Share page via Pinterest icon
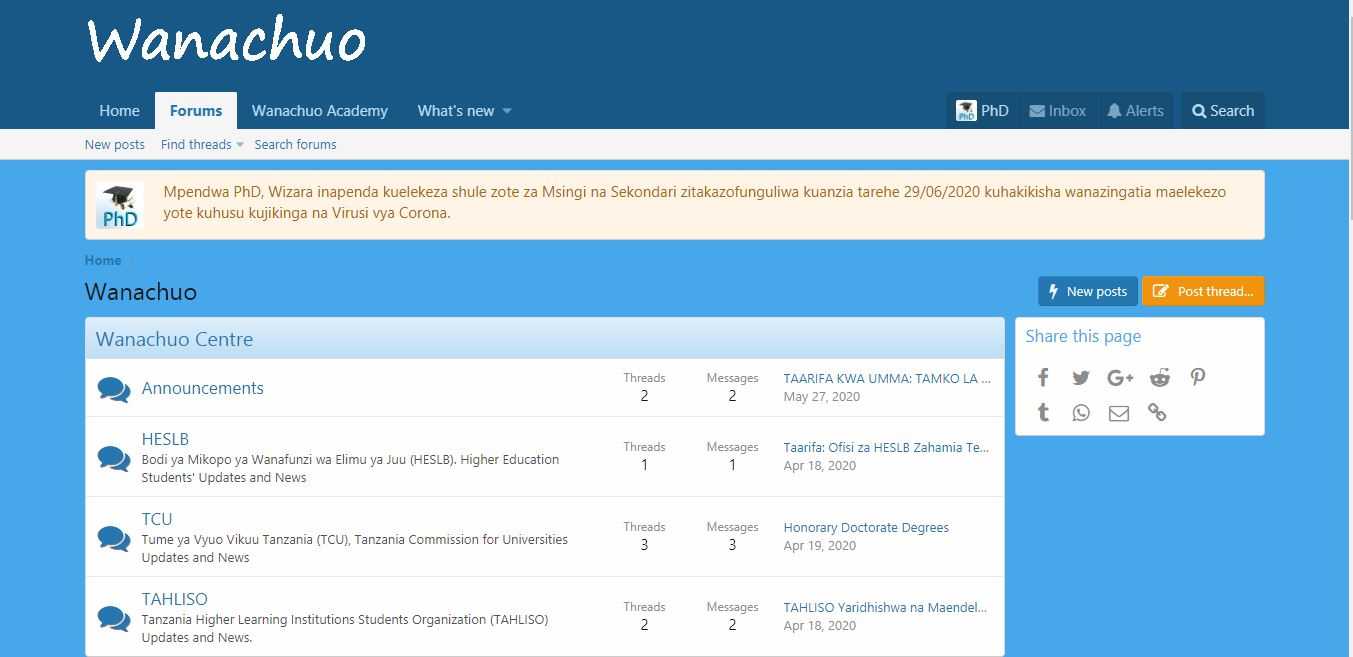Image resolution: width=1353 pixels, height=657 pixels. point(1198,377)
